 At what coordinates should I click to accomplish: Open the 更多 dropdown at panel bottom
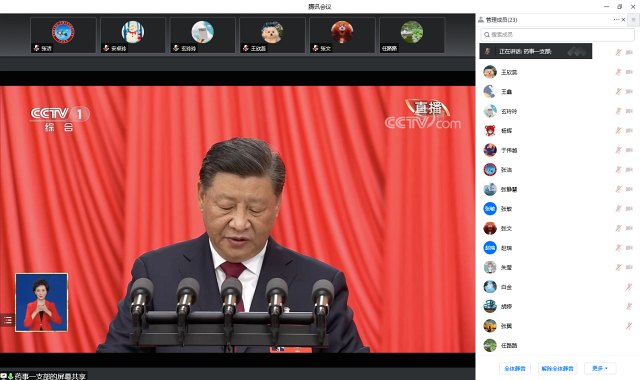click(x=600, y=368)
